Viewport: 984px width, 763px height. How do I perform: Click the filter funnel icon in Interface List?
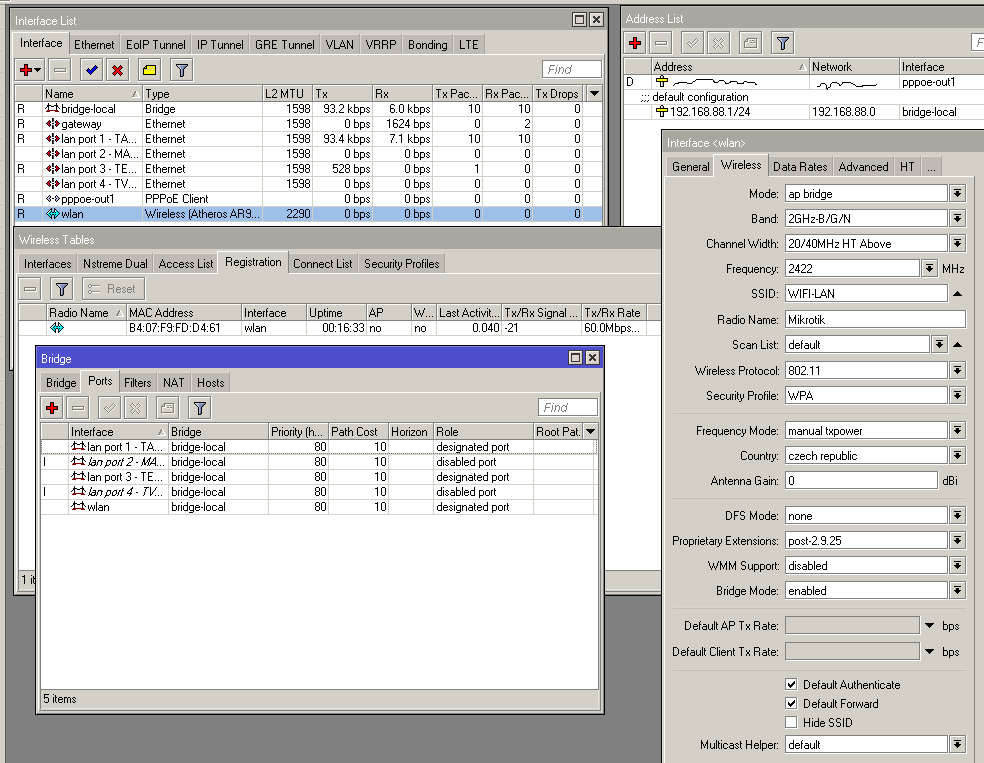(181, 70)
